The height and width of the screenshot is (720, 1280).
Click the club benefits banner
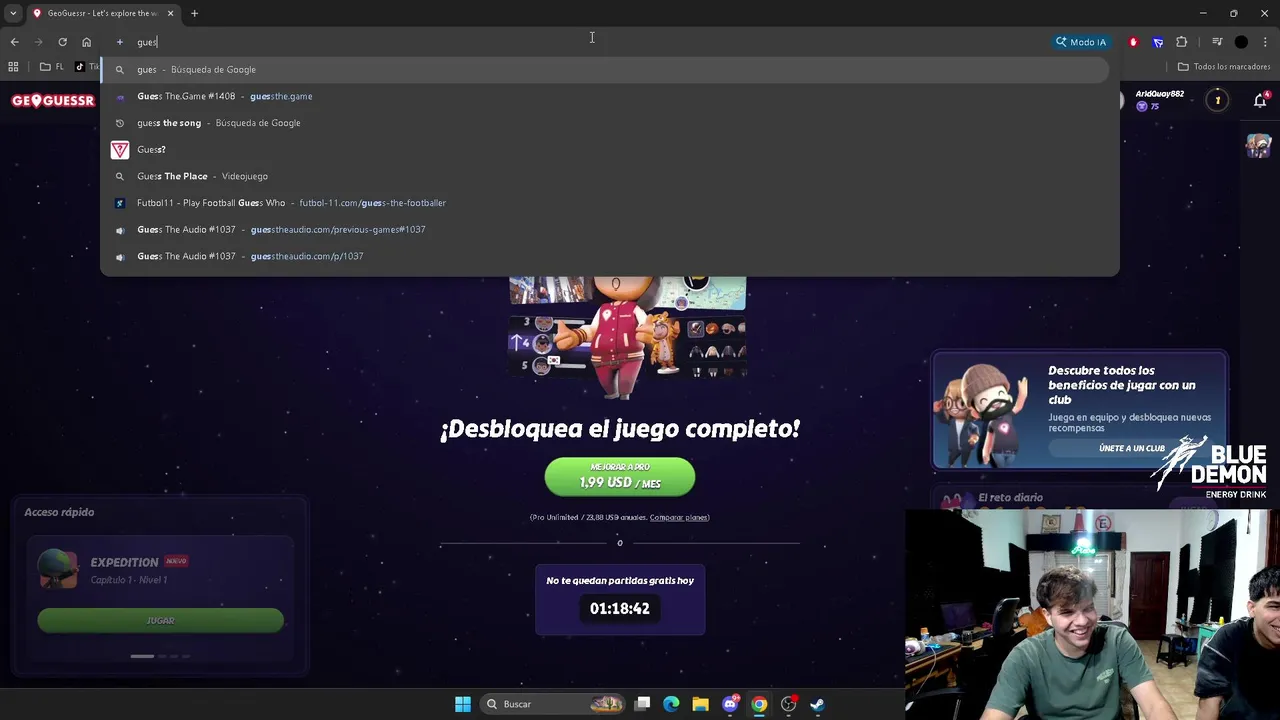tap(1079, 410)
